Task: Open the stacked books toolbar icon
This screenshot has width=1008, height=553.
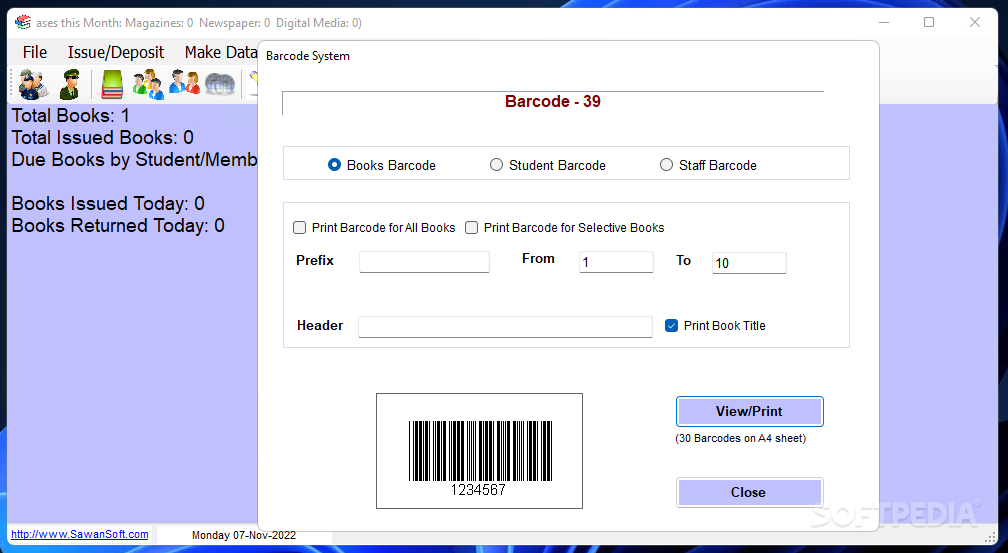Action: (x=112, y=84)
